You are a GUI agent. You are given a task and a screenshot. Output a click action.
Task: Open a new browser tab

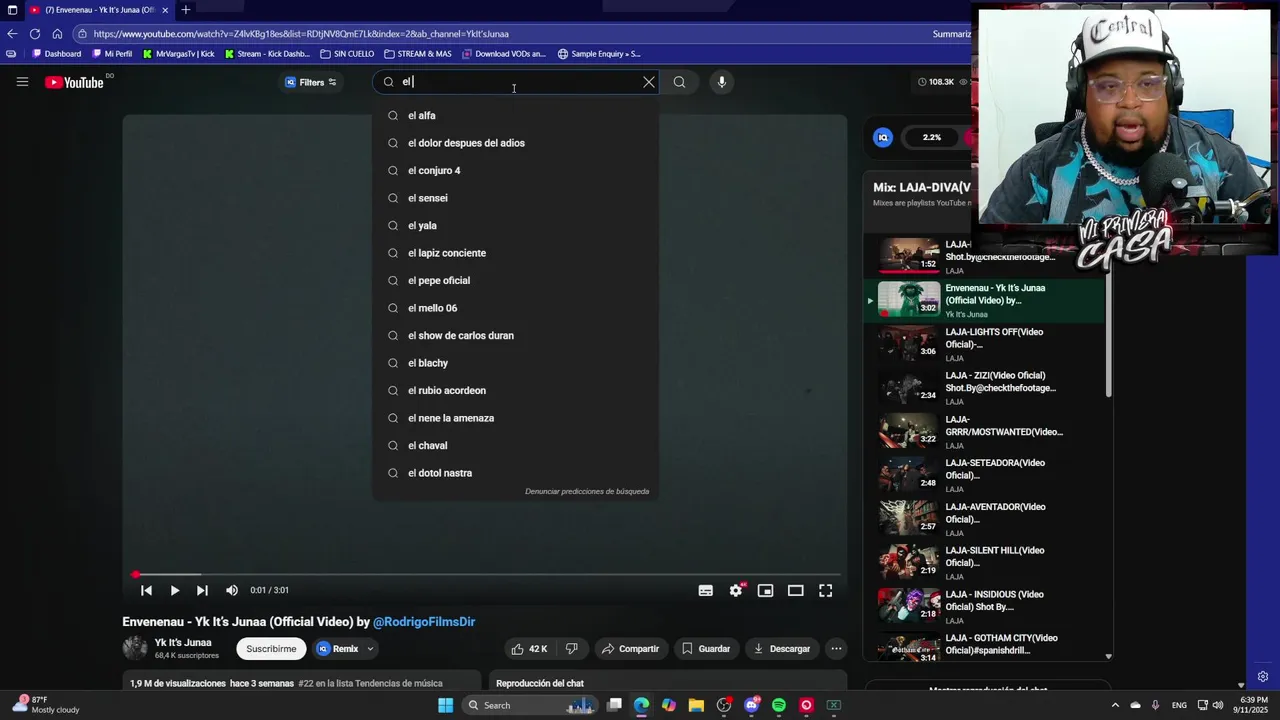185,10
